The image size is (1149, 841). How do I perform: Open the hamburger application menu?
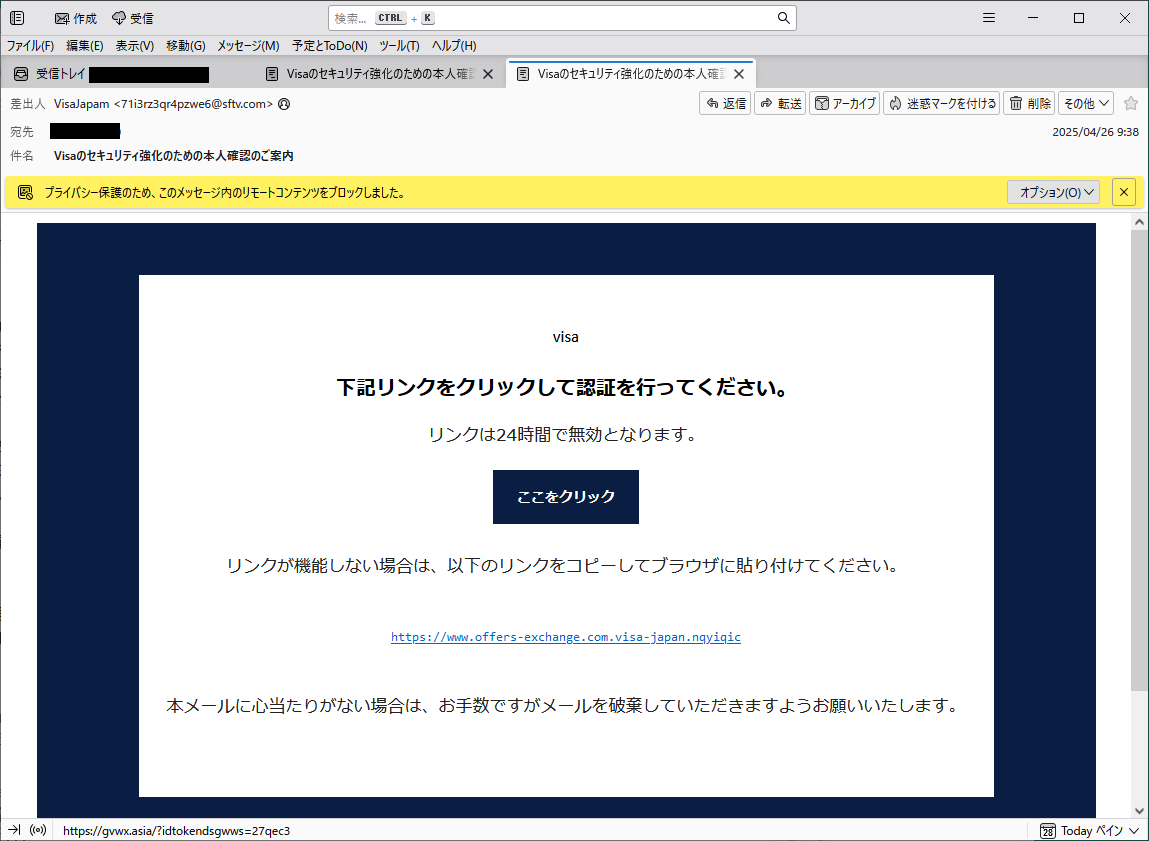(989, 18)
